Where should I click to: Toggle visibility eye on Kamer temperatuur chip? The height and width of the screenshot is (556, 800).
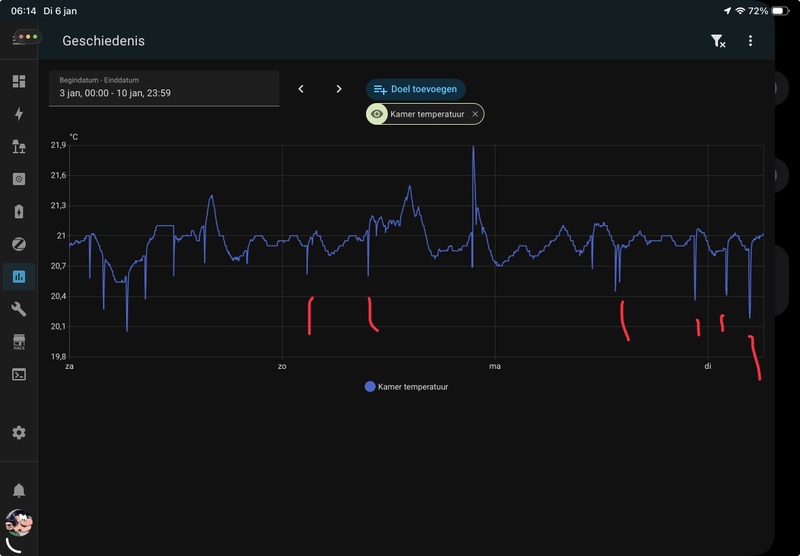tap(377, 114)
